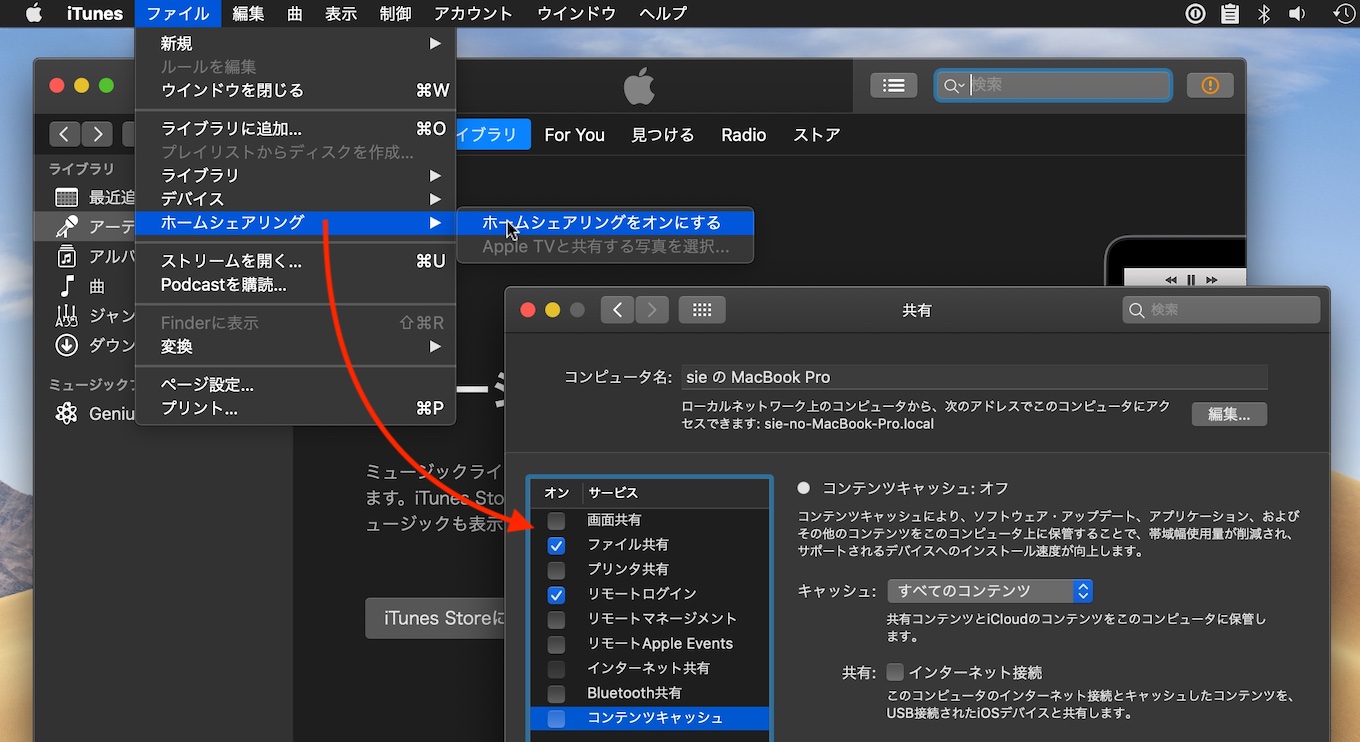The image size is (1360, 742).
Task: Select Artists microphone icon in sidebar
Action: 66,226
